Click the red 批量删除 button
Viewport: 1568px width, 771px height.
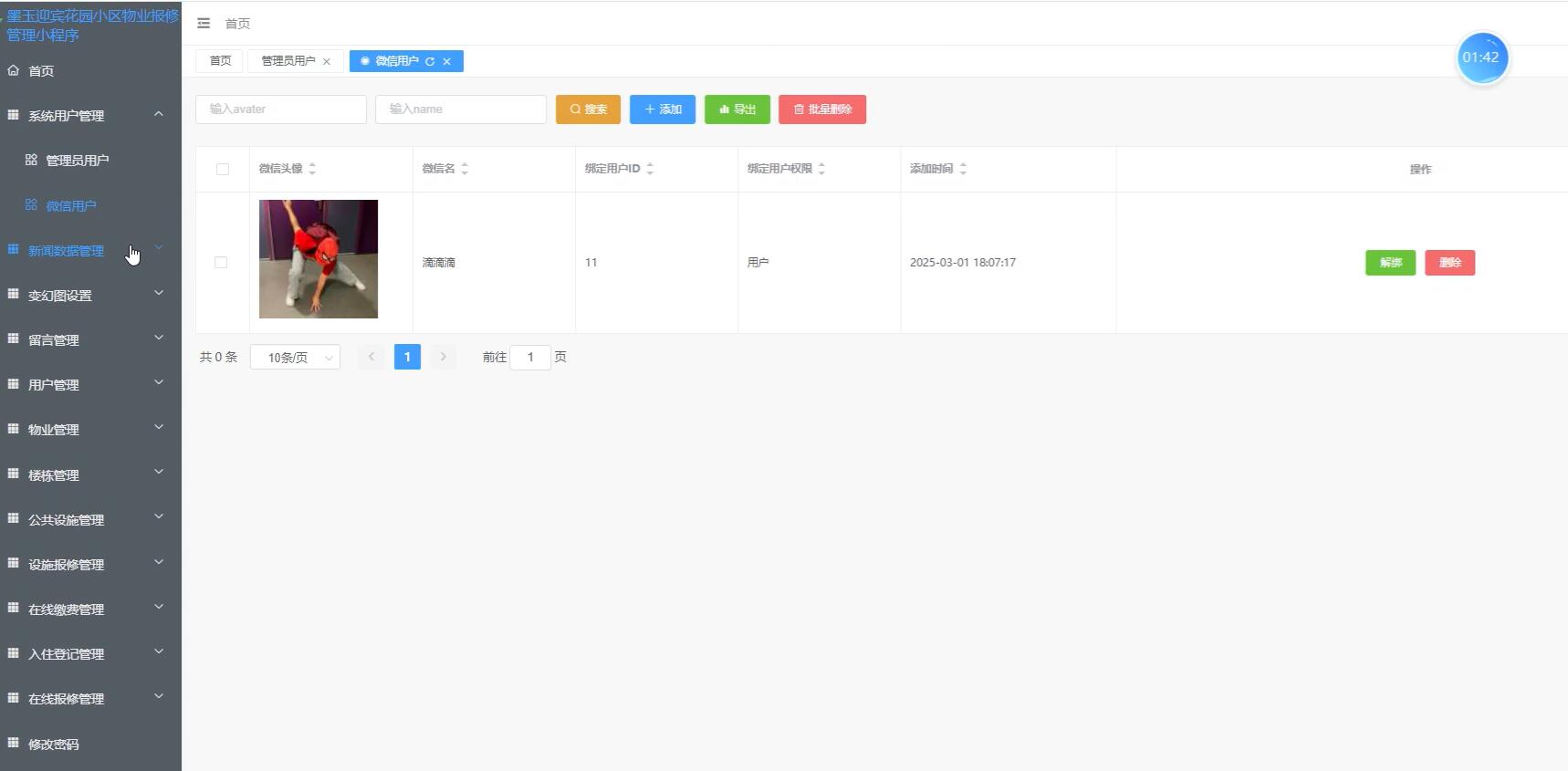point(822,109)
